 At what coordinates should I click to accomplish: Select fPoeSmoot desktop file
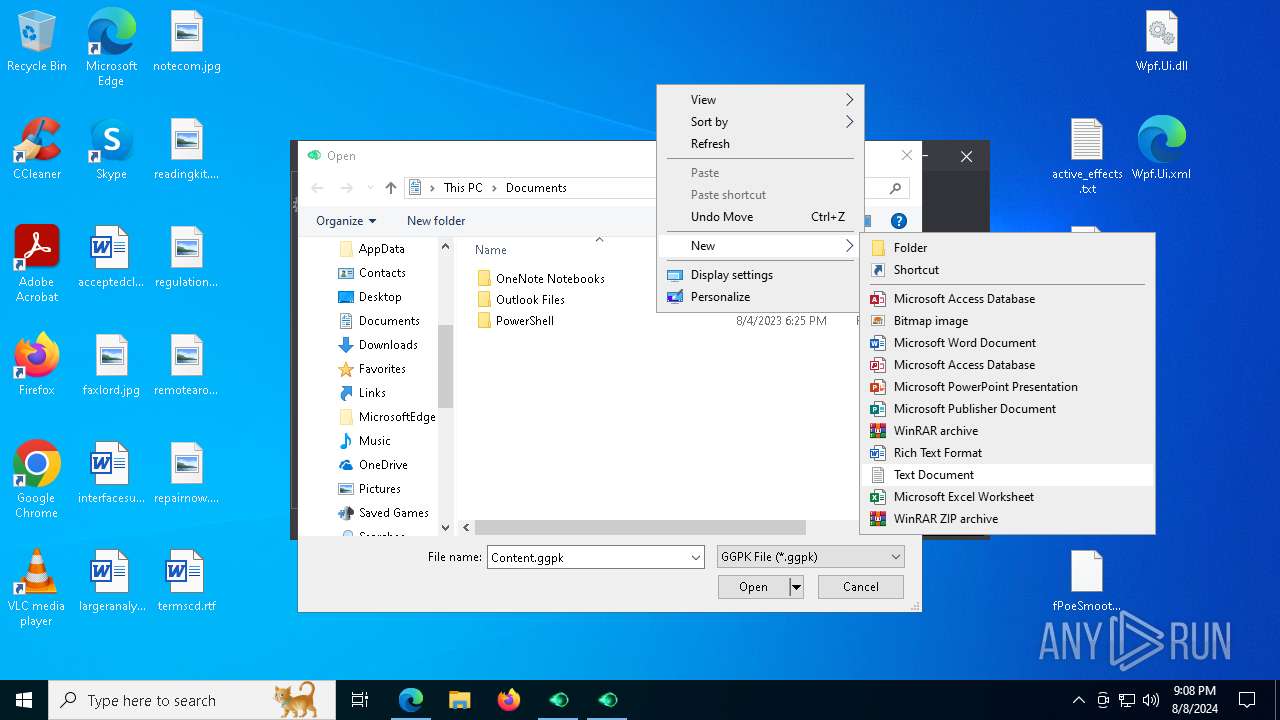[x=1087, y=581]
